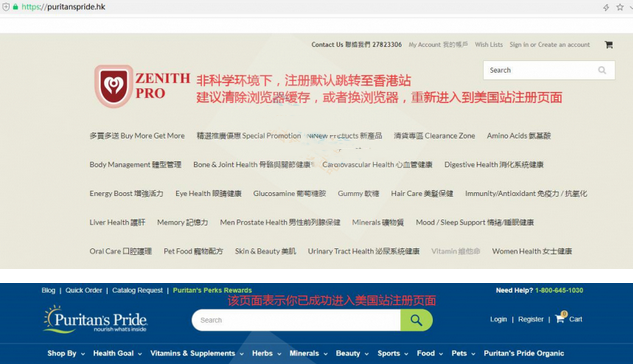Click the Puritan's Pride logo
Viewport: 633px width, 364px height.
(95, 319)
